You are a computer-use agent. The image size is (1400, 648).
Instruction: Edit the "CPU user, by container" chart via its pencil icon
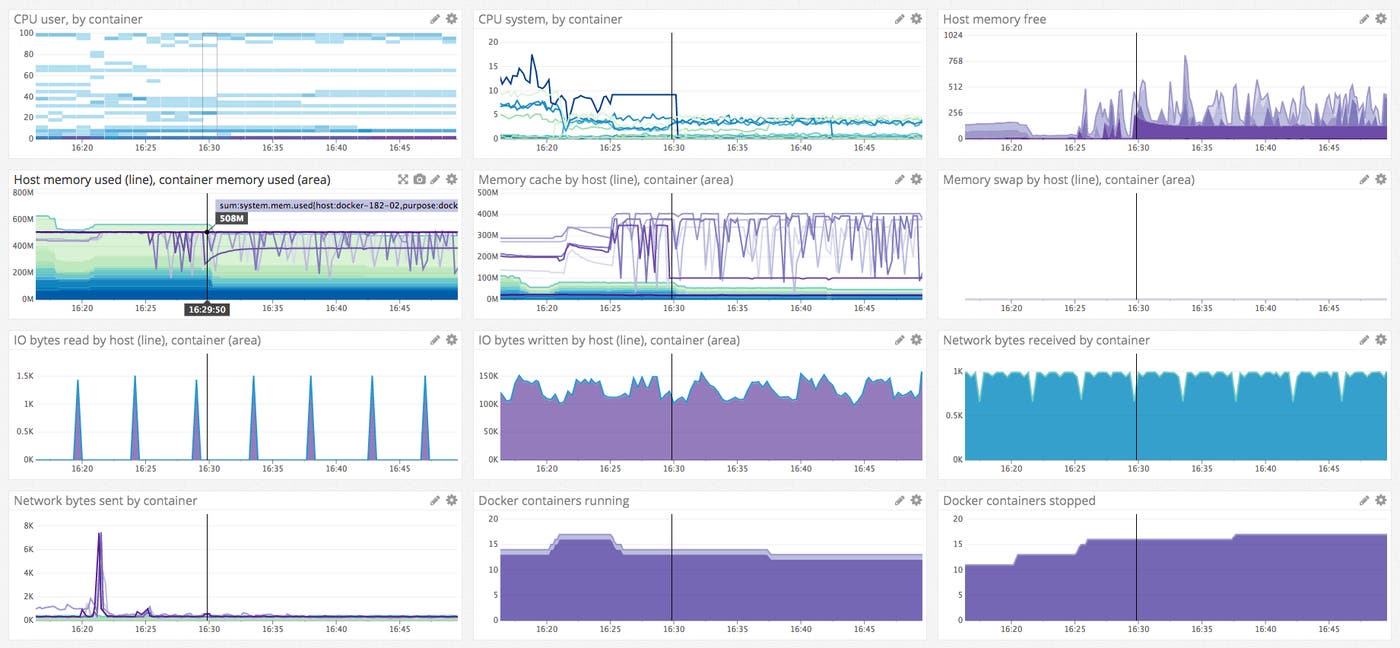click(434, 18)
